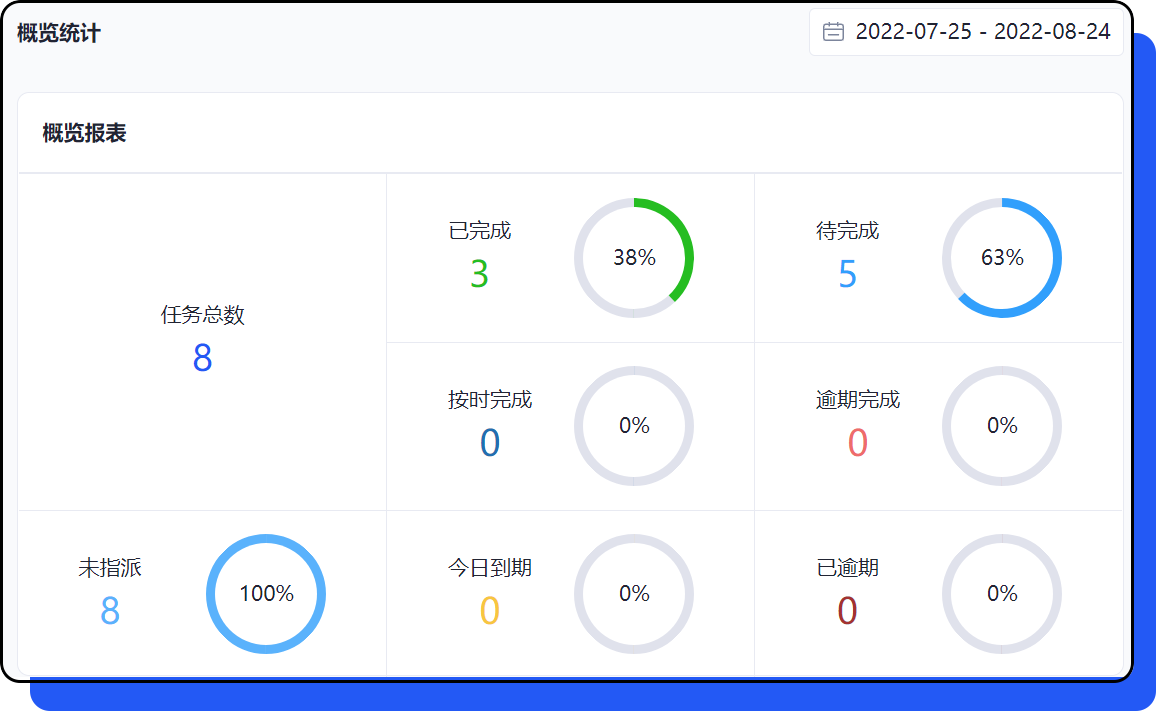
Task: Click the red 逾期完成 count value
Action: coord(857,443)
